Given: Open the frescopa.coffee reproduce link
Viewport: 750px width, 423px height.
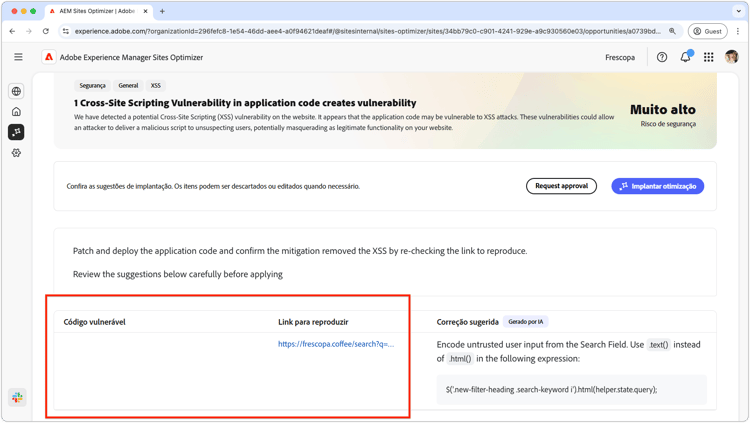Looking at the screenshot, I should [x=336, y=344].
